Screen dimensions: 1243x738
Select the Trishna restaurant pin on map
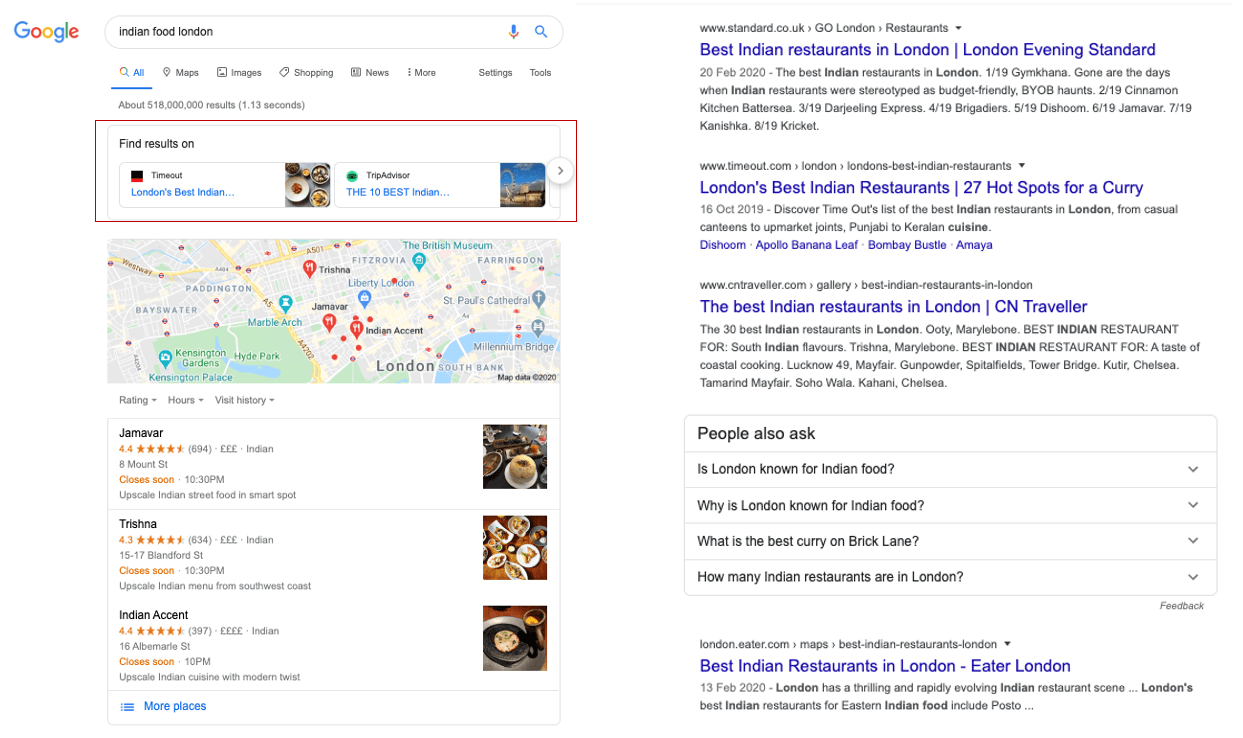click(310, 268)
